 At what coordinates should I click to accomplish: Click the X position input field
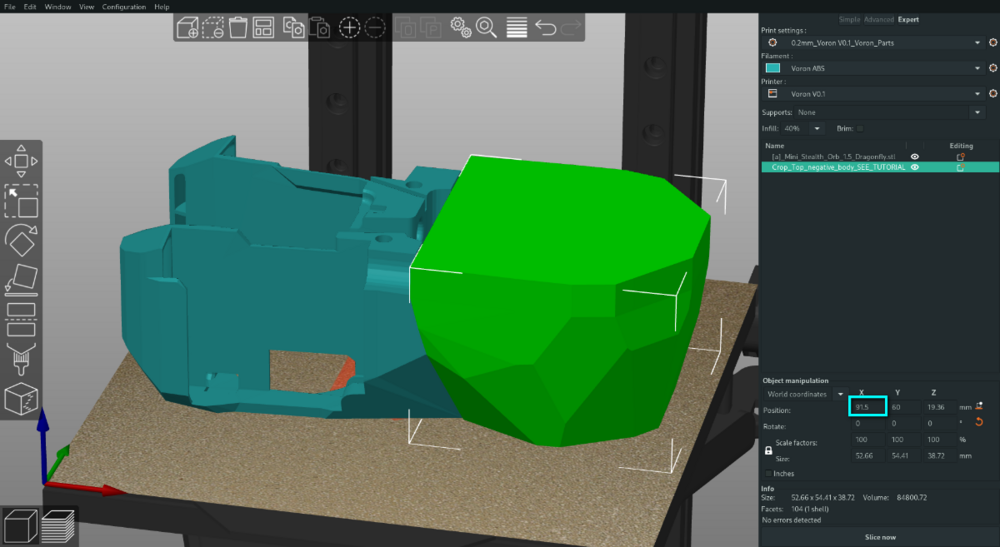867,406
